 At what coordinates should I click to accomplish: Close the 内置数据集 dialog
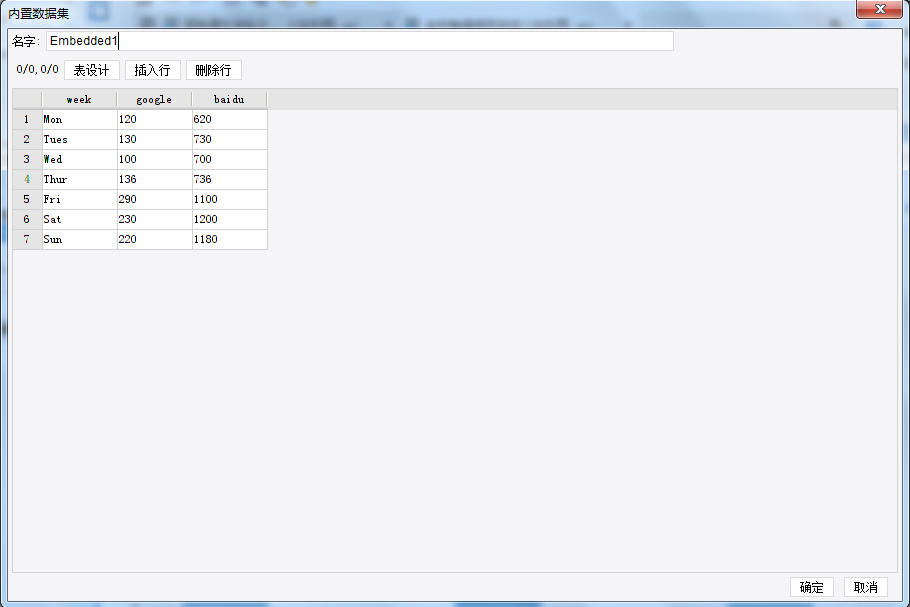(879, 9)
